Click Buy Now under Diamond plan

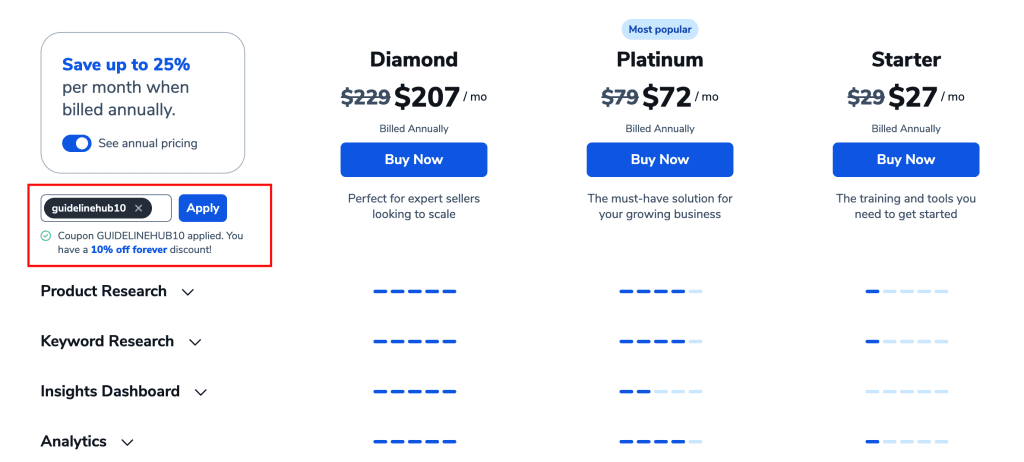coord(414,159)
